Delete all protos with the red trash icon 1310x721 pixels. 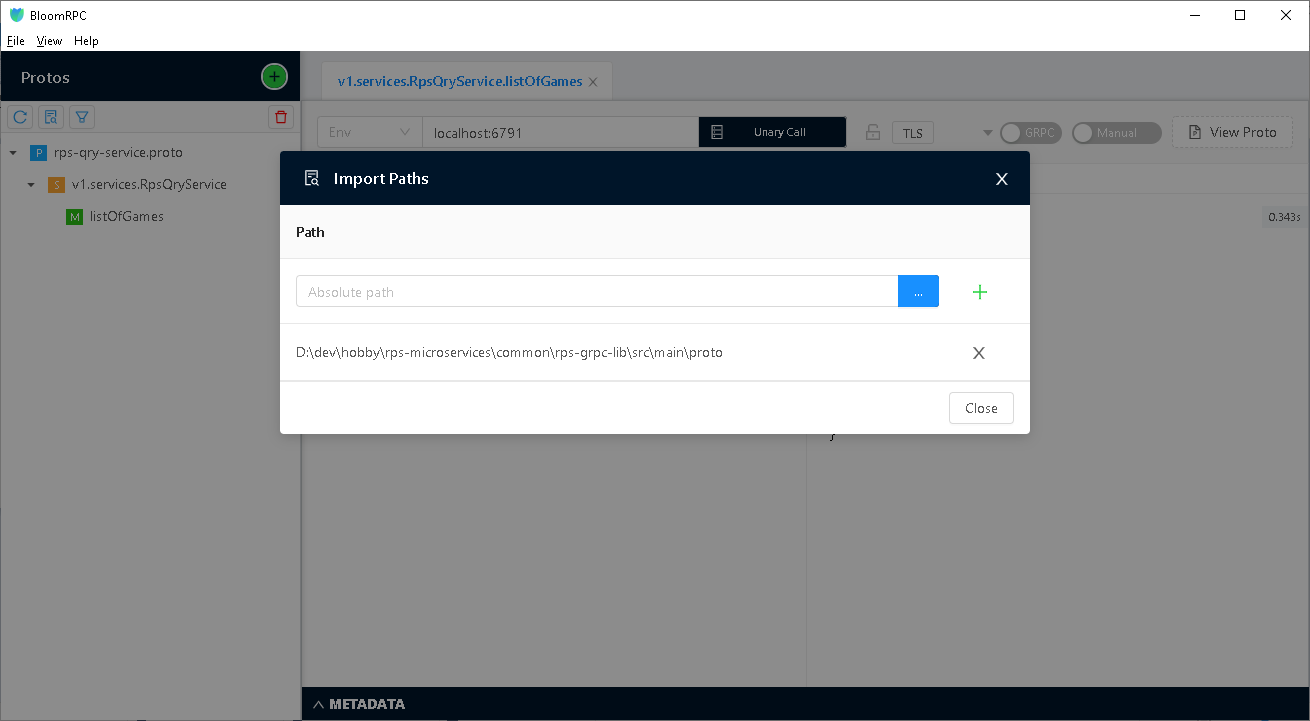pyautogui.click(x=281, y=117)
